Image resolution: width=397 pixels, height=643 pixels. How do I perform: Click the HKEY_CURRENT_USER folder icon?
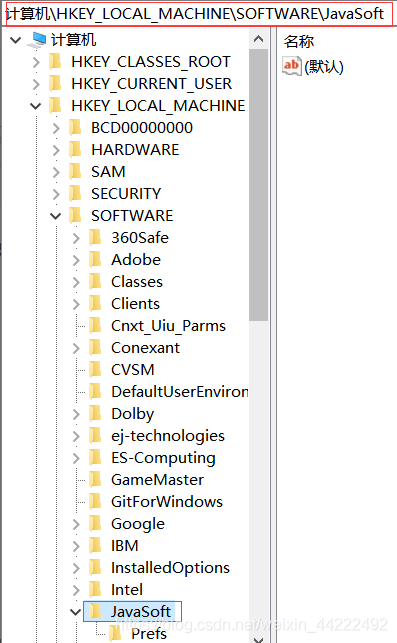tap(55, 84)
